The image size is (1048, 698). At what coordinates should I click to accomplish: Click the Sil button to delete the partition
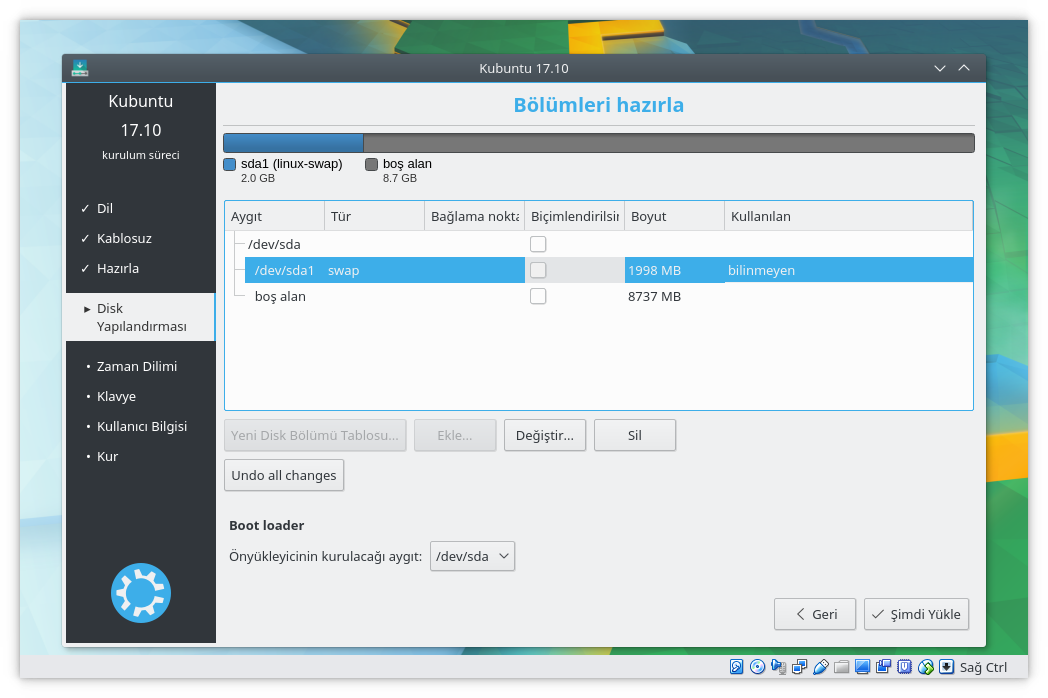(634, 435)
